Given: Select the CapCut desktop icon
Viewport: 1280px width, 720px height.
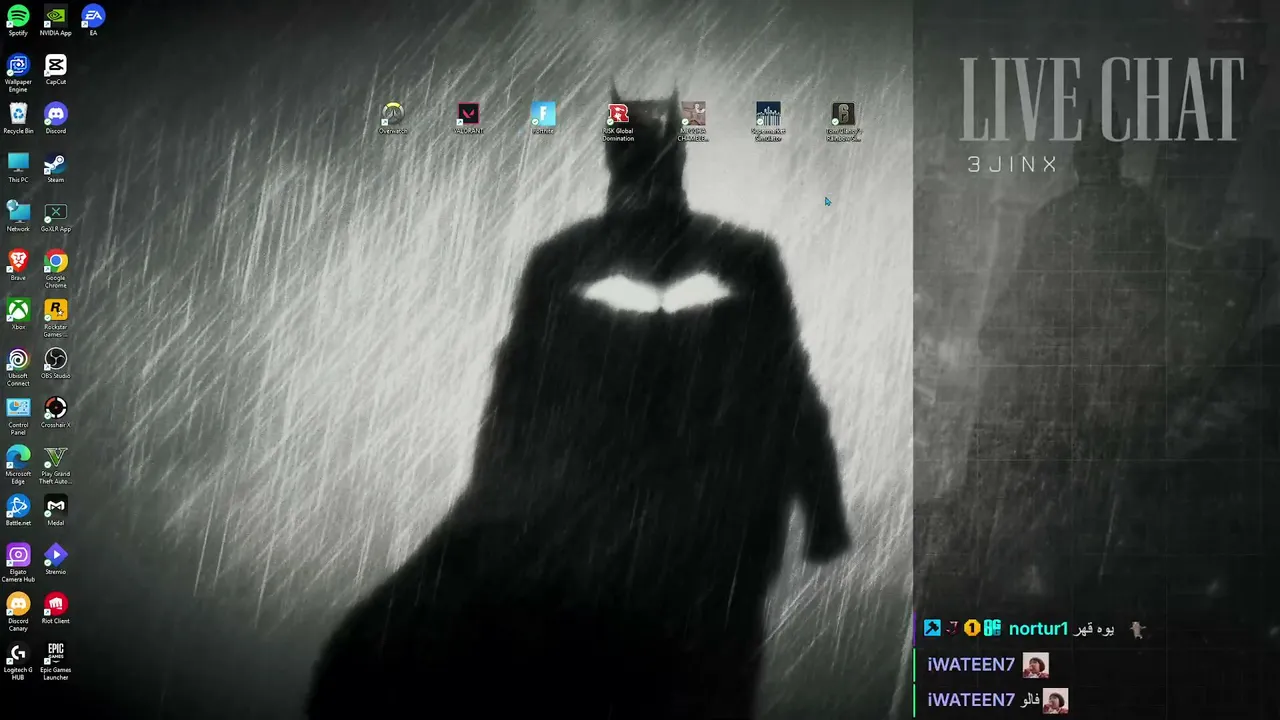Looking at the screenshot, I should 56,70.
